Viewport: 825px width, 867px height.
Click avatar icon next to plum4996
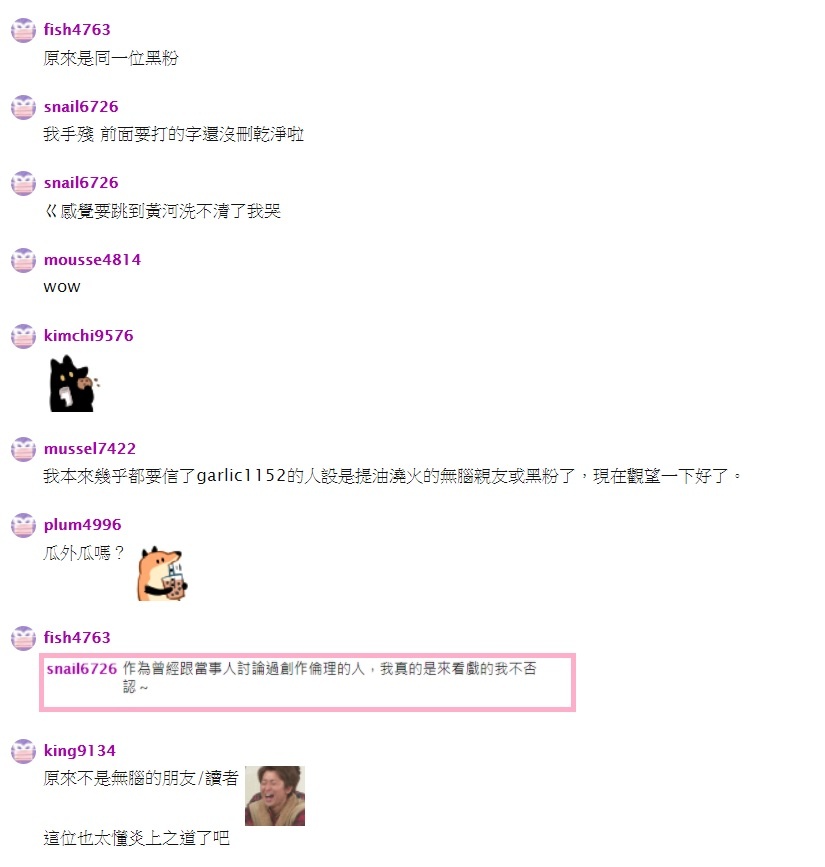pyautogui.click(x=23, y=525)
